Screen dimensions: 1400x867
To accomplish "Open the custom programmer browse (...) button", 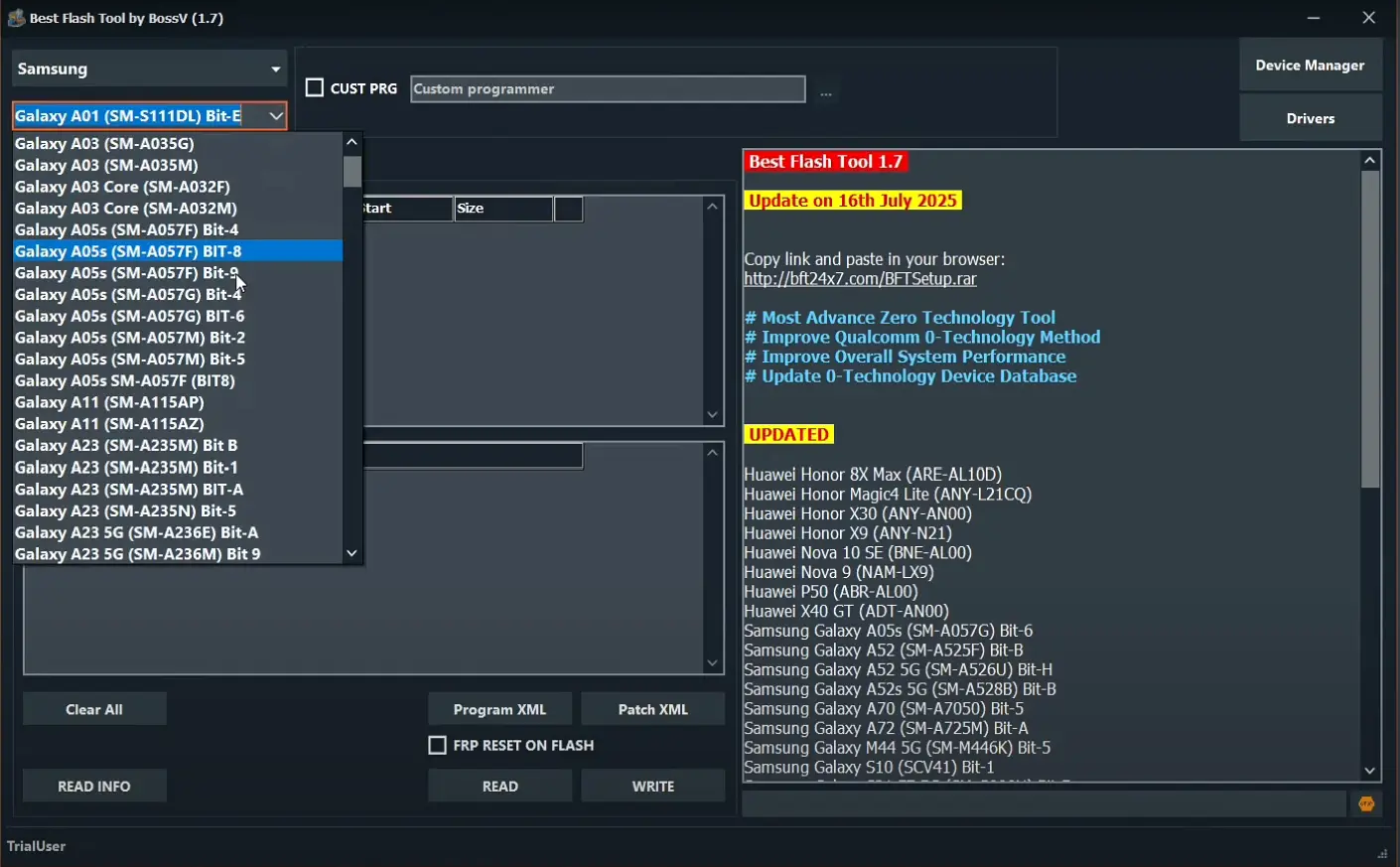I will [826, 92].
